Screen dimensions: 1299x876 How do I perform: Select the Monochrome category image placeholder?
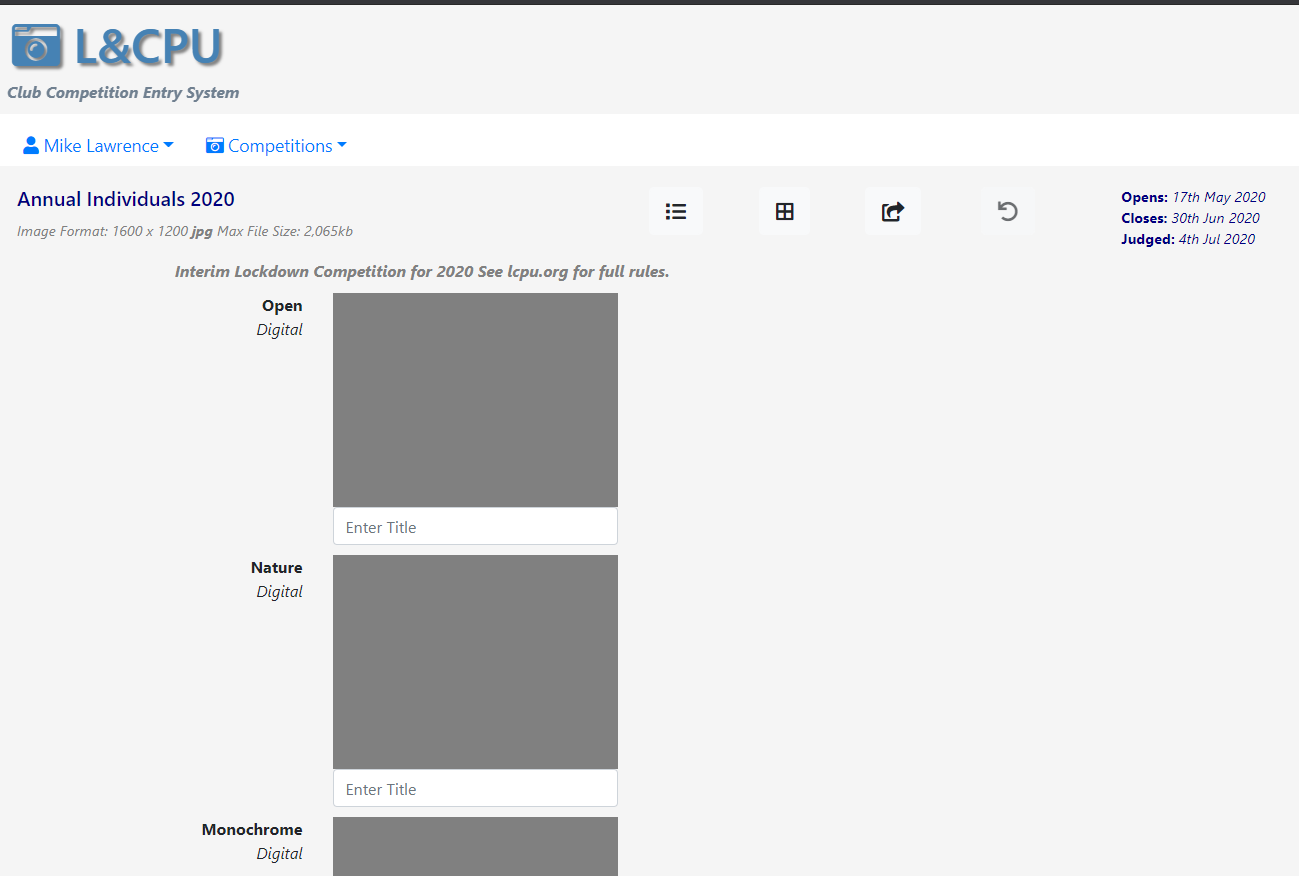coord(475,846)
